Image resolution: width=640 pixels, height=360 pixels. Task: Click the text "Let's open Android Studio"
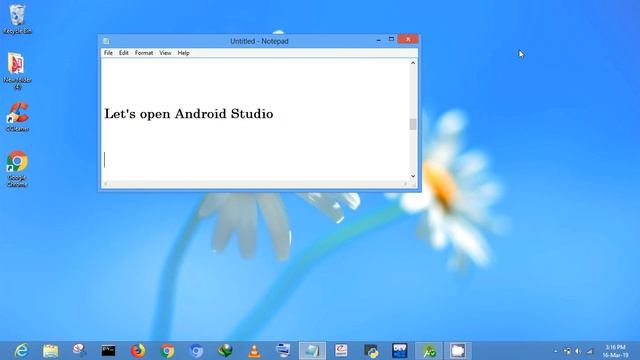tap(189, 113)
